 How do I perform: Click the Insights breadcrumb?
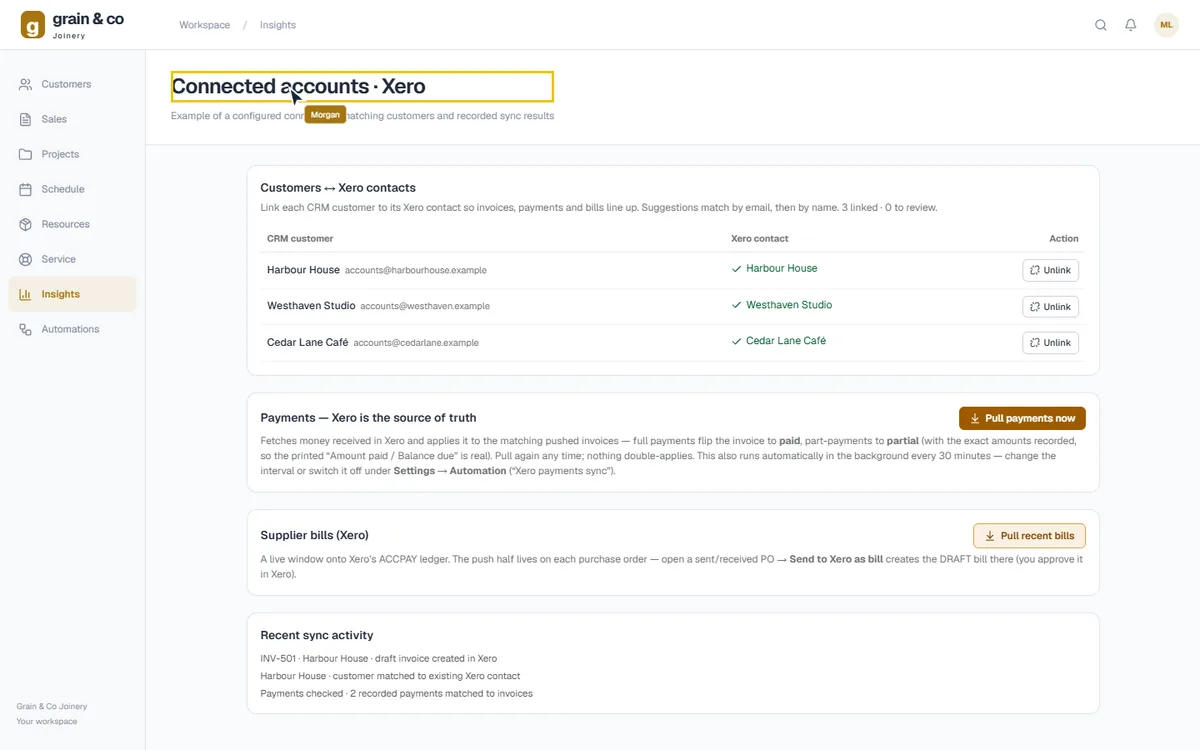[278, 25]
